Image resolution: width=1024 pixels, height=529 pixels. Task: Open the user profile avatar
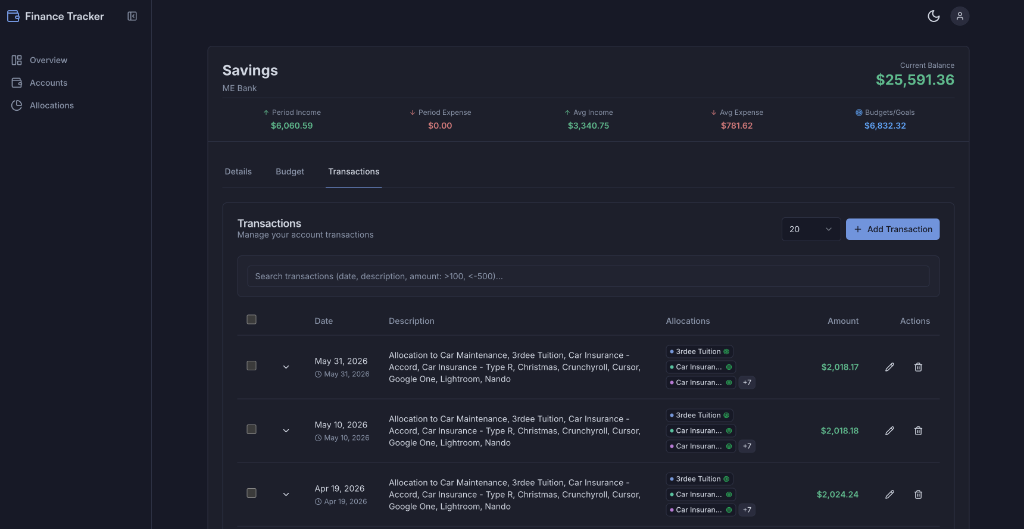[959, 16]
